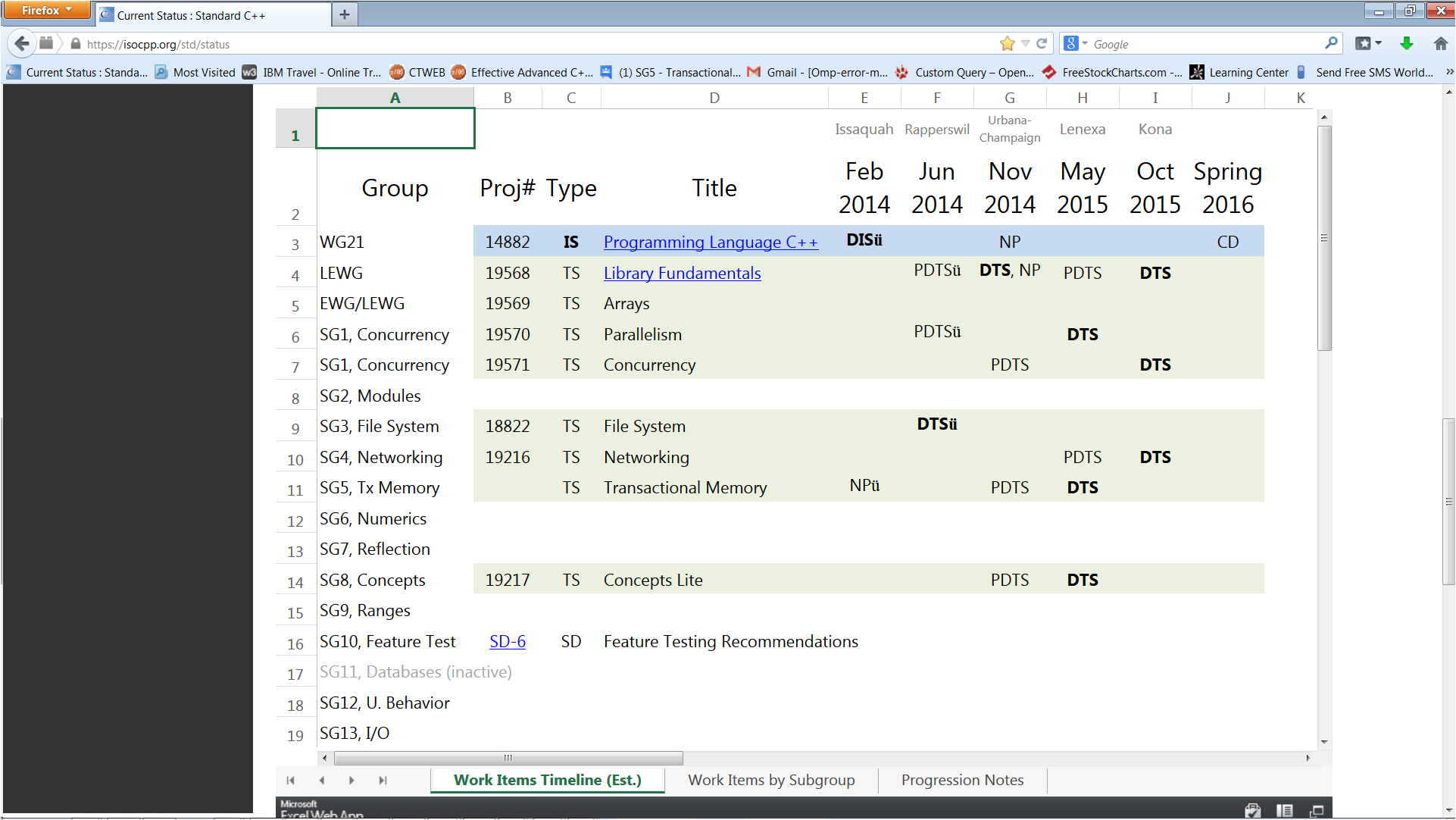Open the Google search engine selector

1075,44
